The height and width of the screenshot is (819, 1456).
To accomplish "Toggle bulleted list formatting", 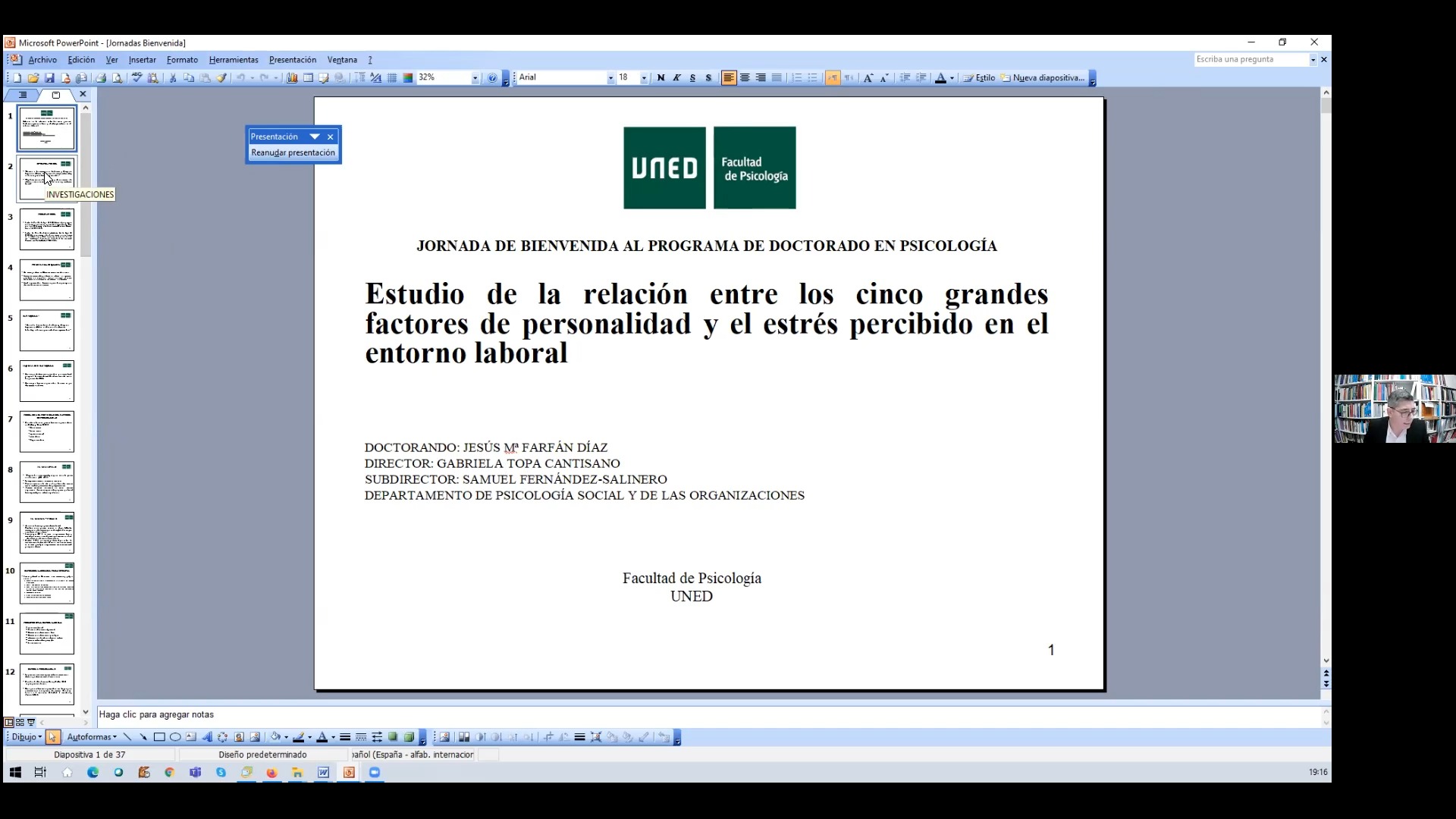I will [813, 78].
